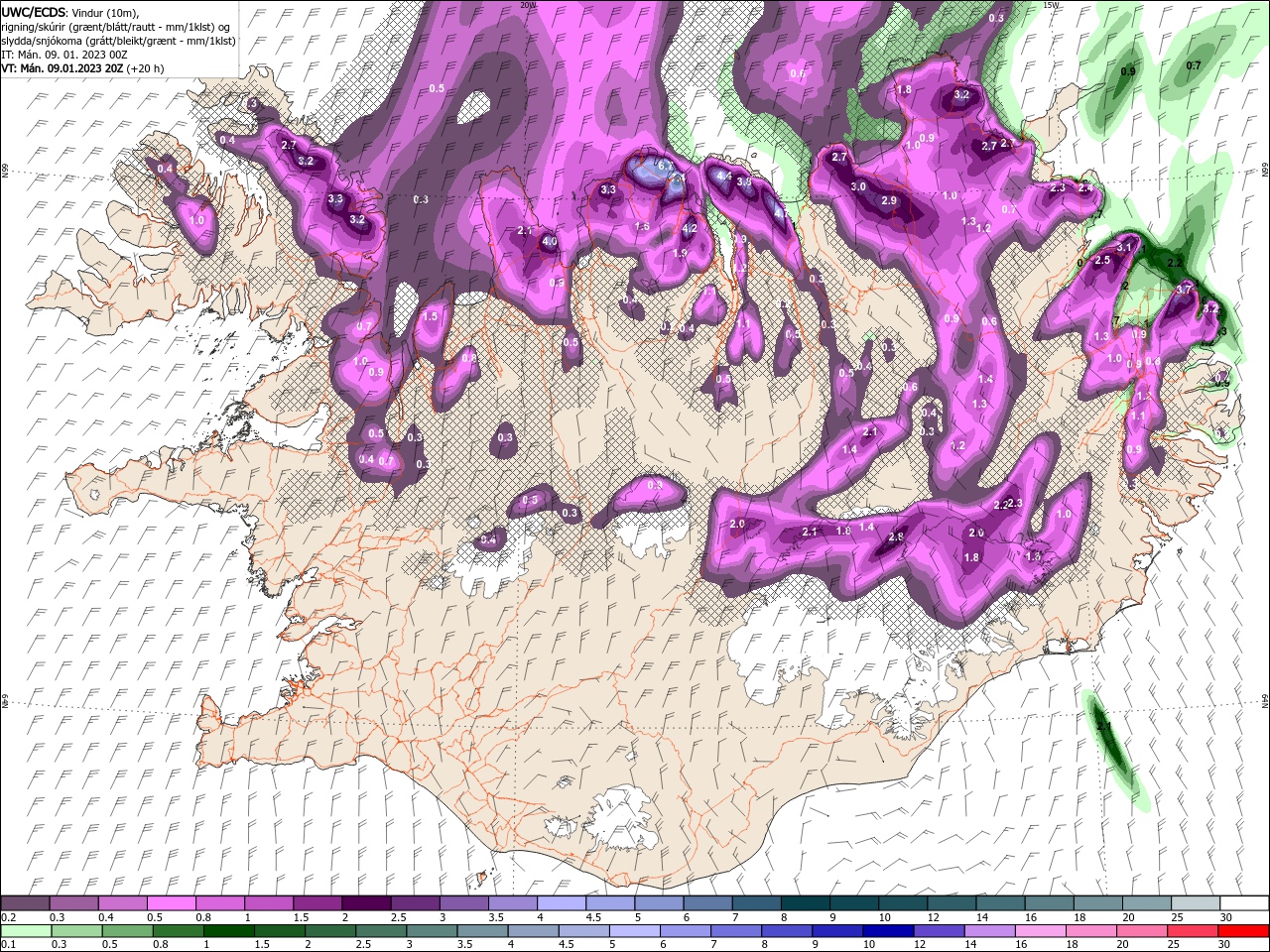Image resolution: width=1270 pixels, height=952 pixels.
Task: Click the 15W longitude label
Action: [1051, 5]
